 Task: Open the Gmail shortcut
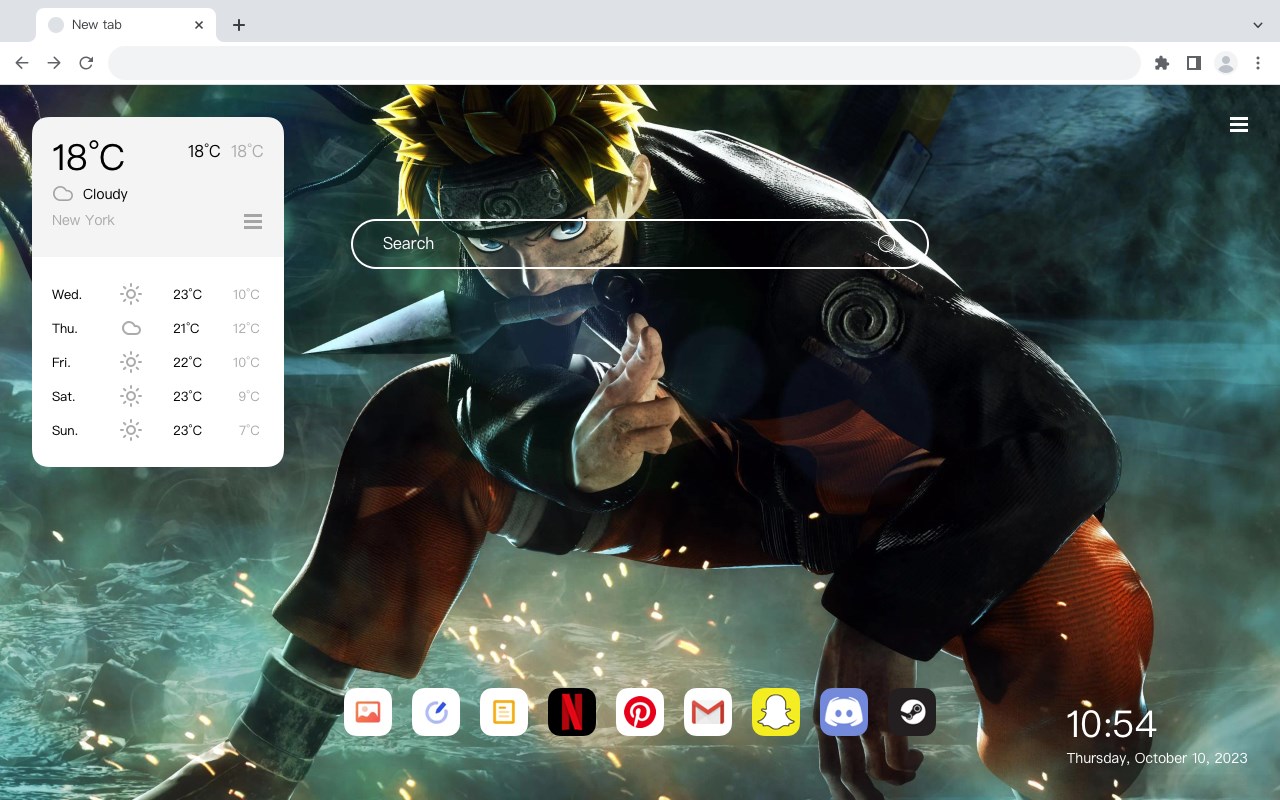pyautogui.click(x=708, y=712)
